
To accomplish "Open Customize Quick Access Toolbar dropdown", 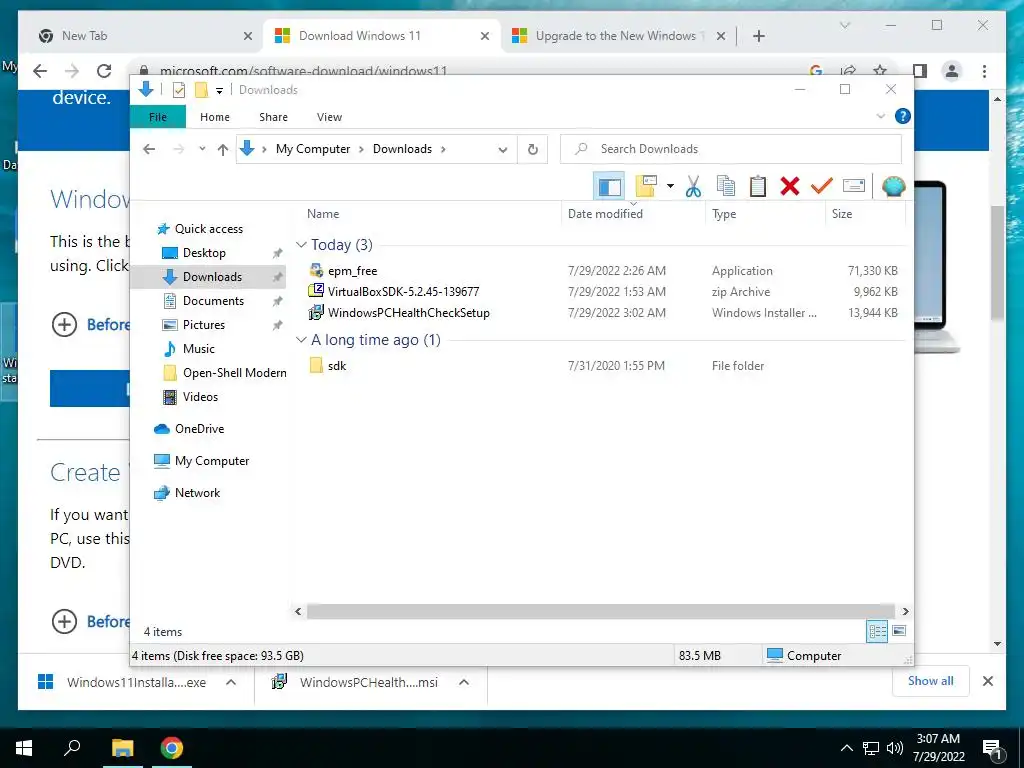I will [x=219, y=91].
